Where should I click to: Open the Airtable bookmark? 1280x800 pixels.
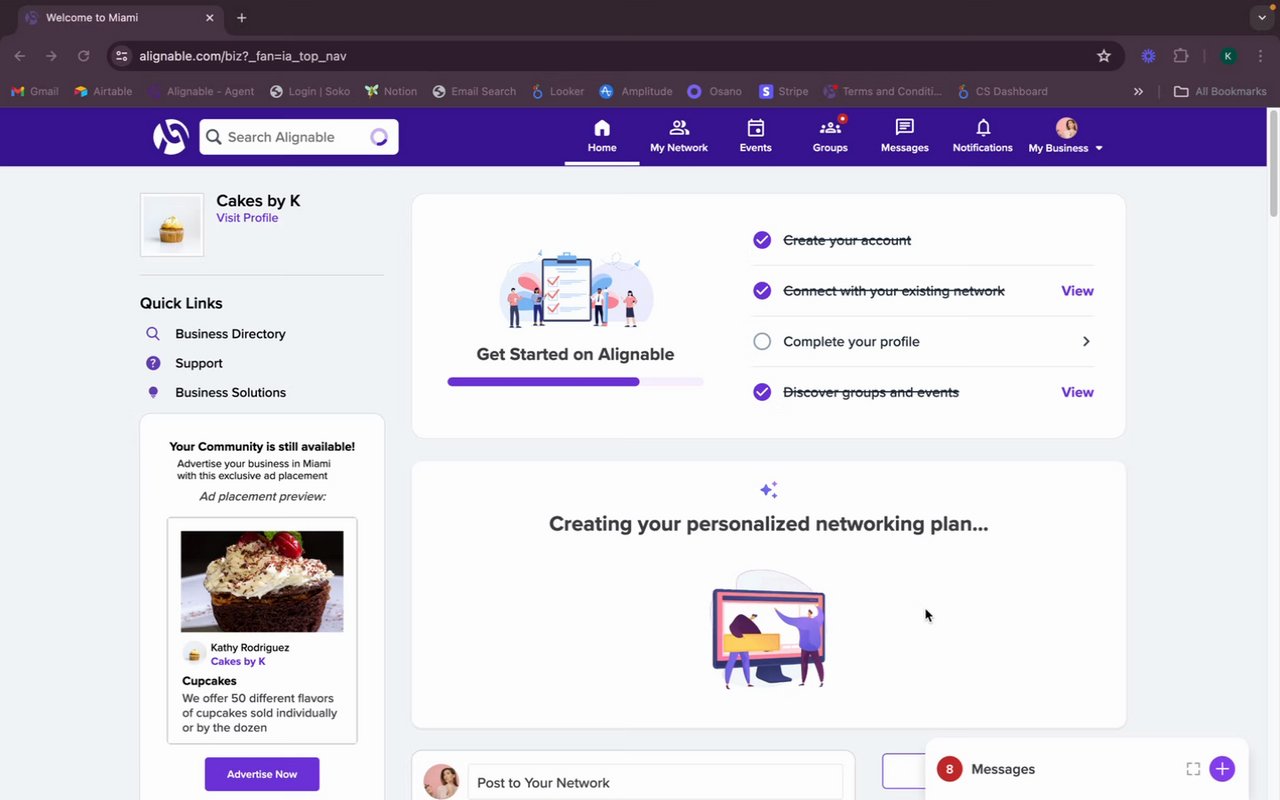pyautogui.click(x=103, y=91)
